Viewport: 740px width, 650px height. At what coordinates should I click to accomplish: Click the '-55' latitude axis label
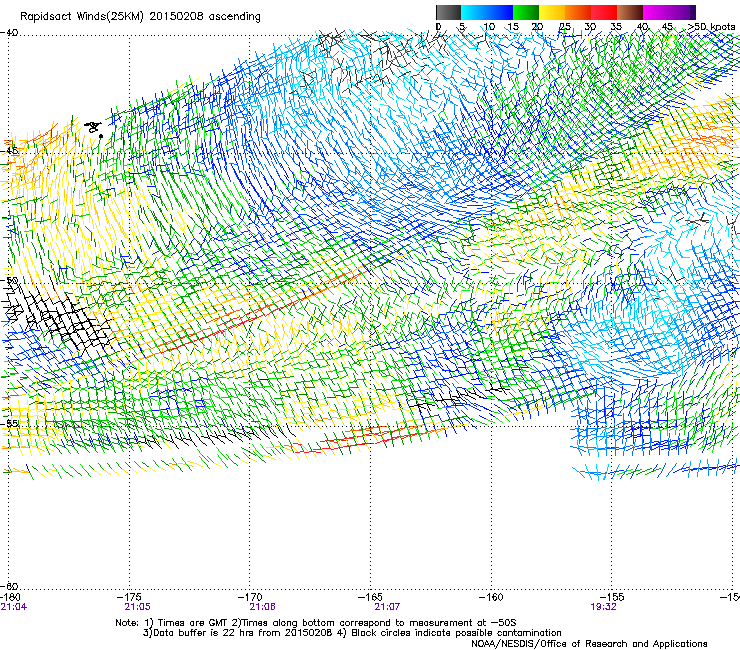coord(9,423)
